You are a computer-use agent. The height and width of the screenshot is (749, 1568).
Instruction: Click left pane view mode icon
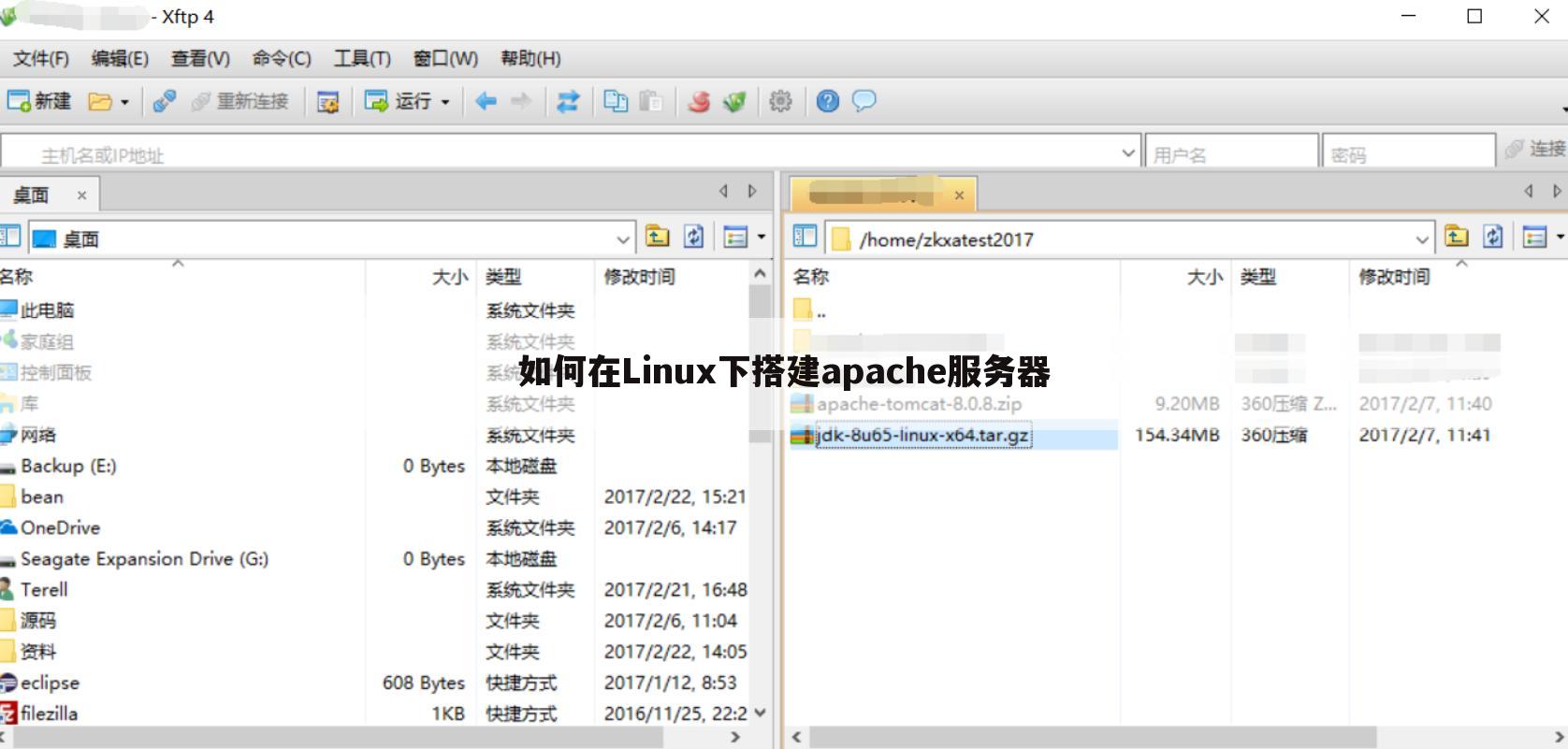(x=736, y=238)
